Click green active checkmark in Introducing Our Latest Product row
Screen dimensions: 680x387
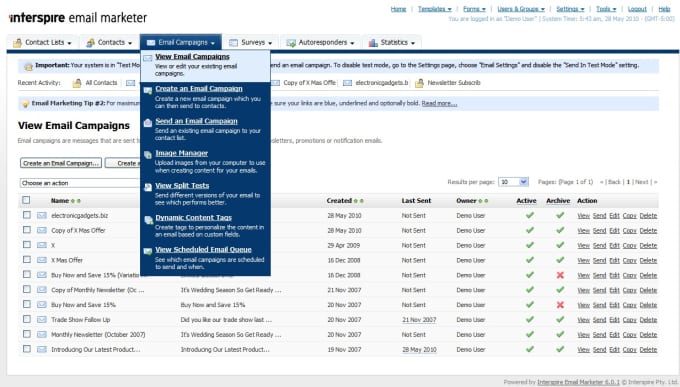click(x=530, y=349)
